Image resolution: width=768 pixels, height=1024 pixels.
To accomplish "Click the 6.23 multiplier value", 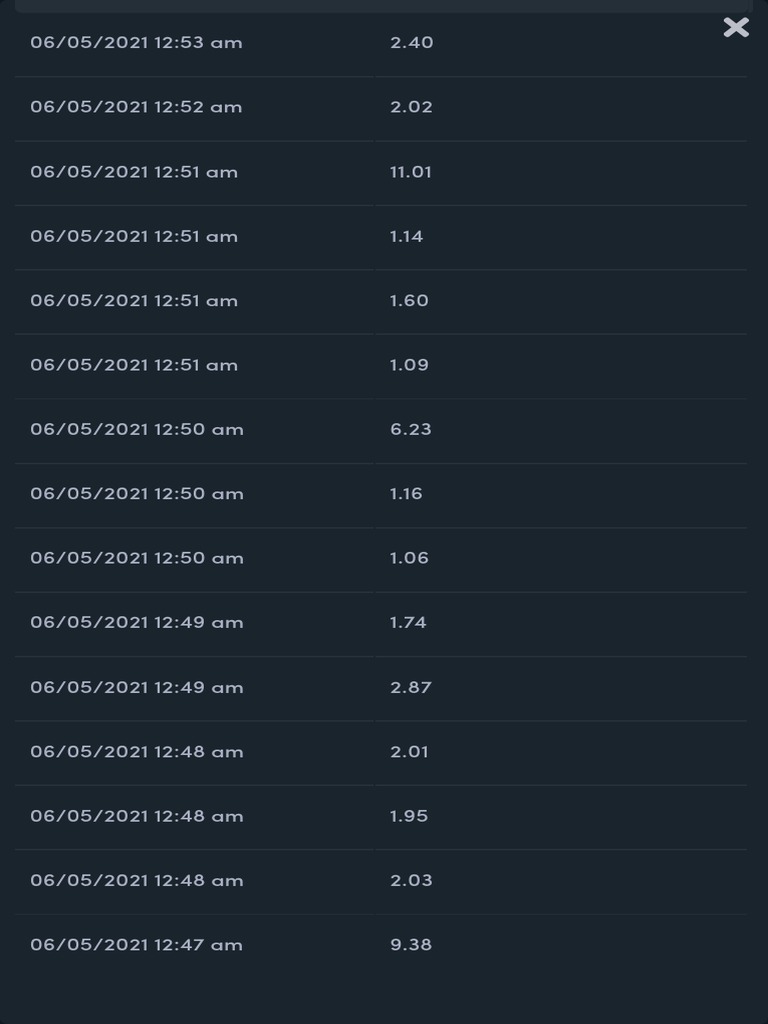I will click(411, 429).
